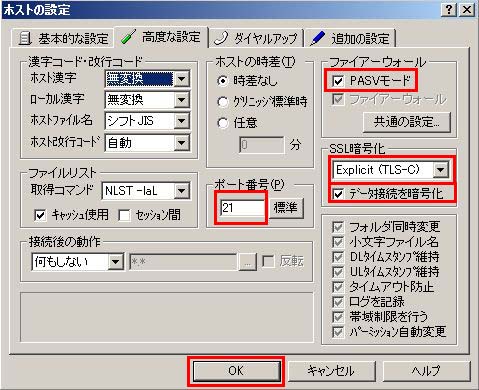Viewport: 479px width, 390px height.
Task: Toggle the PASVモード checkbox
Action: pyautogui.click(x=338, y=81)
